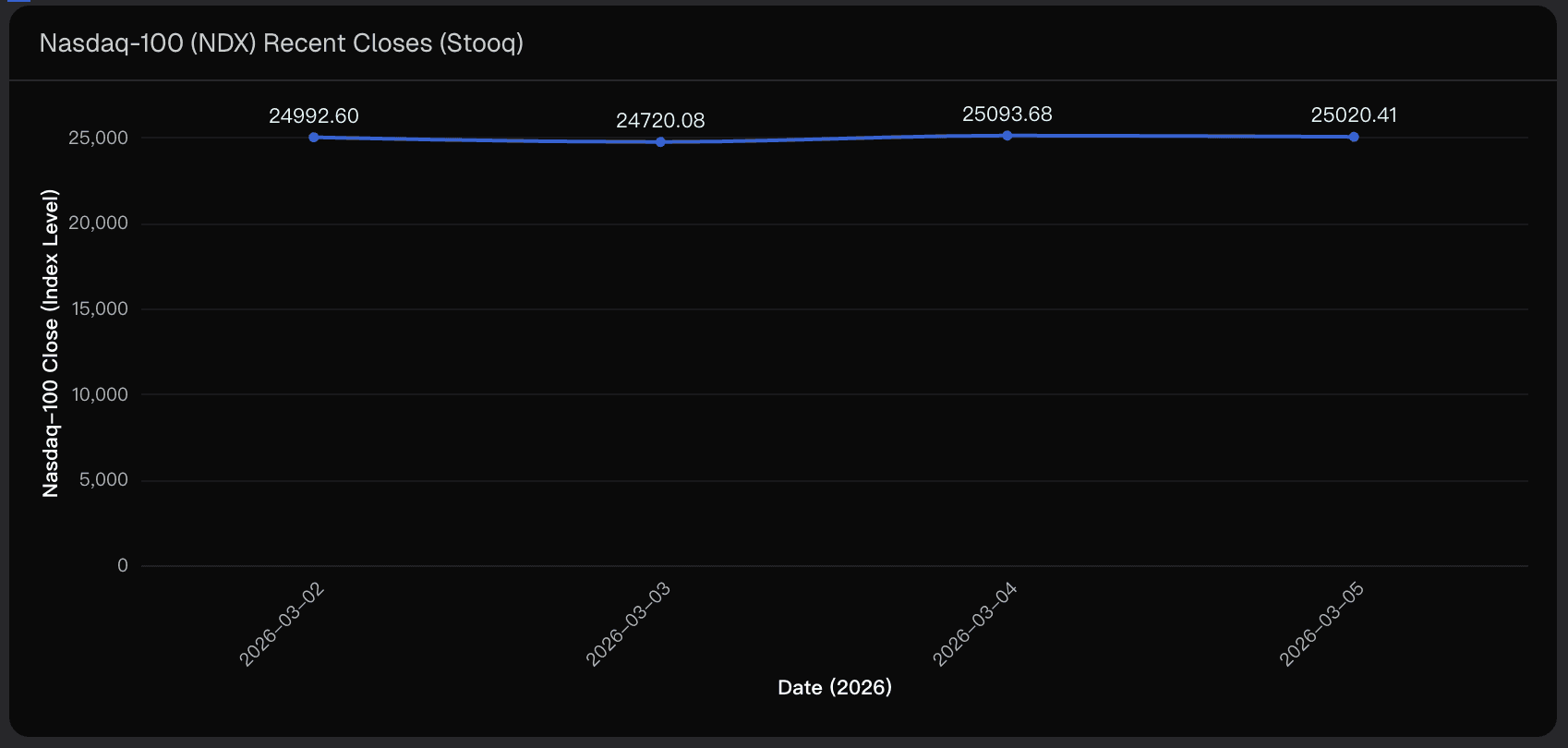Image resolution: width=1568 pixels, height=748 pixels.
Task: Click the data point labeled 24720.08
Action: [660, 142]
